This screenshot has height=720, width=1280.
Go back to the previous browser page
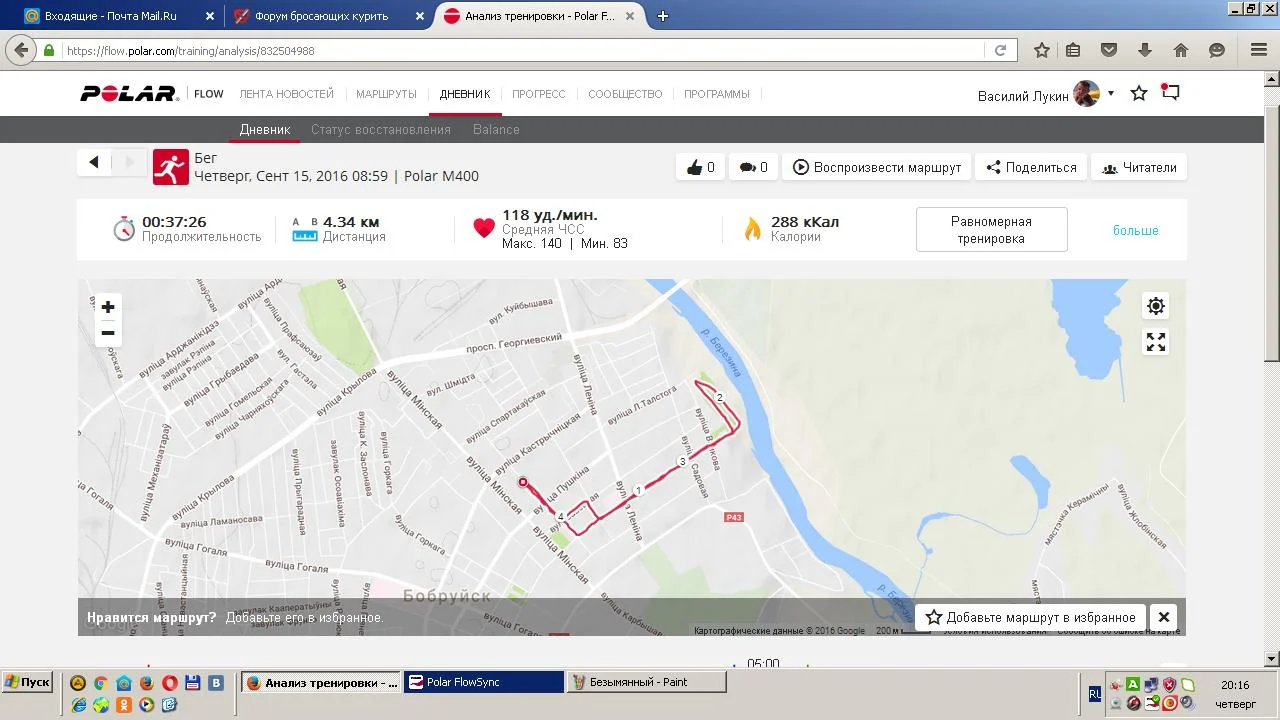pos(22,50)
